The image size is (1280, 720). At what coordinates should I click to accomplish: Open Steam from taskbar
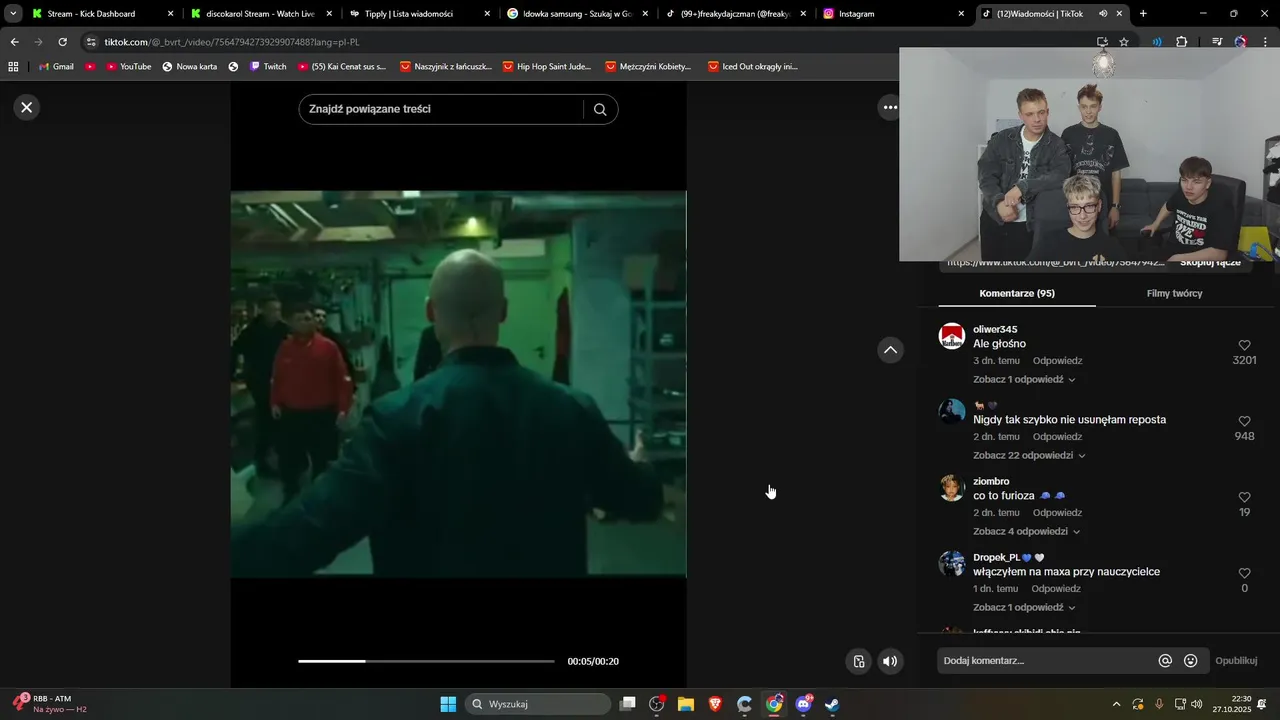point(832,704)
